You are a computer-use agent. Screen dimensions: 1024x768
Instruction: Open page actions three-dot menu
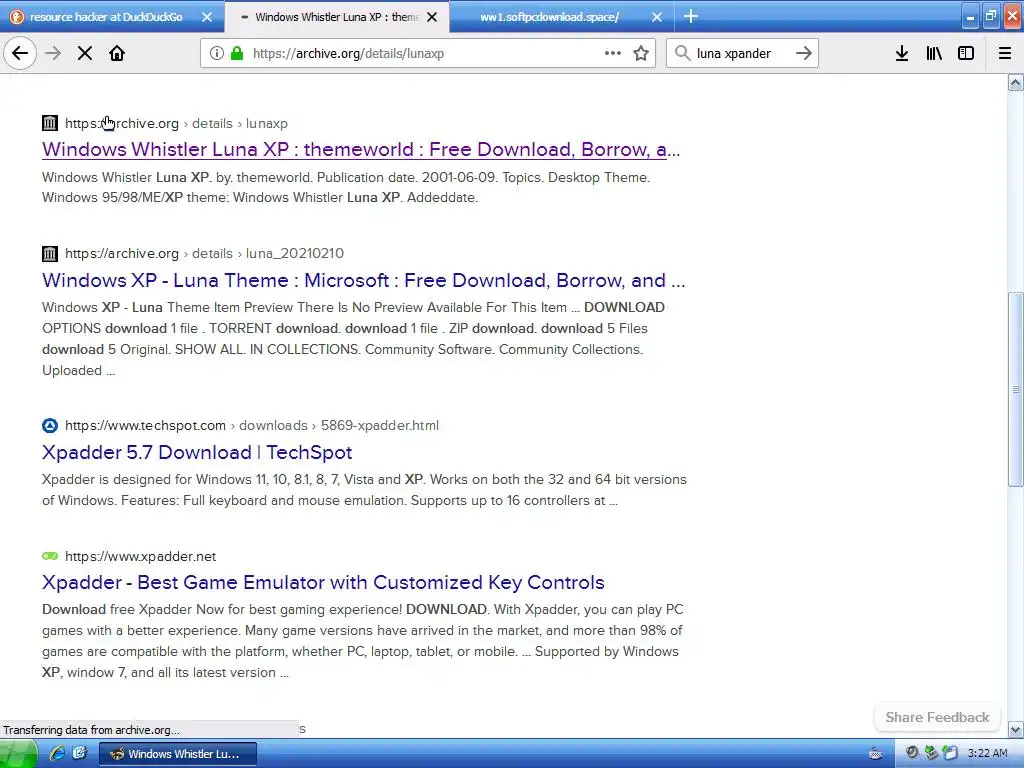(613, 53)
